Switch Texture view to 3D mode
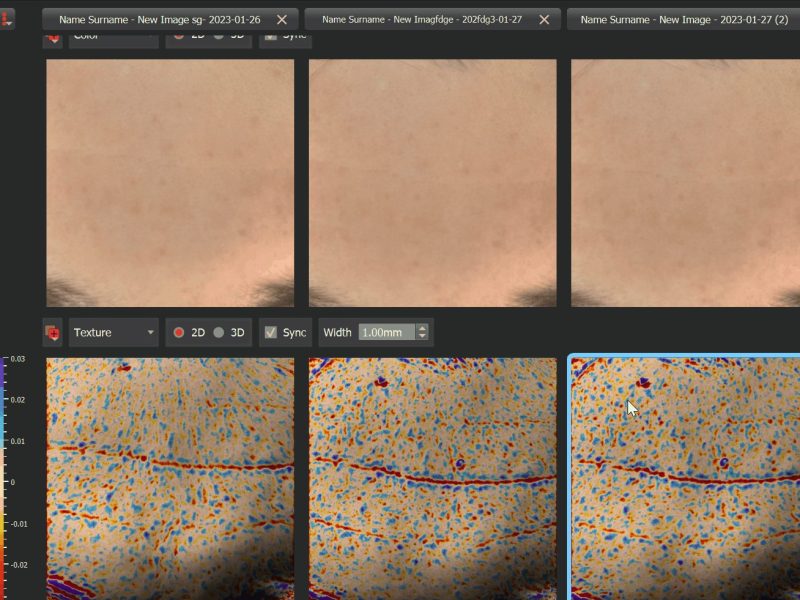This screenshot has width=800, height=600. point(219,333)
